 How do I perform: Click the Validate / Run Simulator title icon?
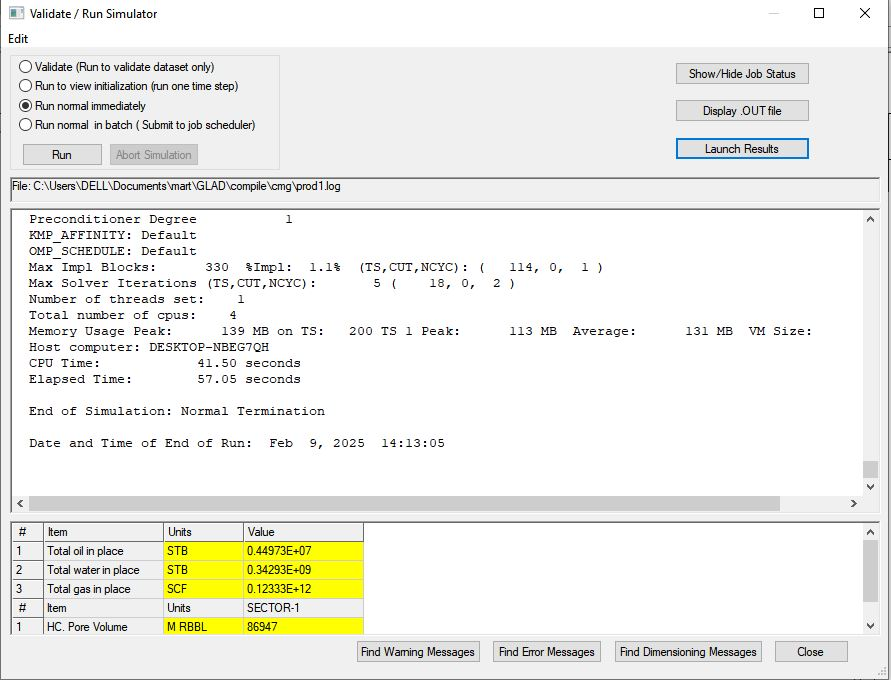[16, 13]
